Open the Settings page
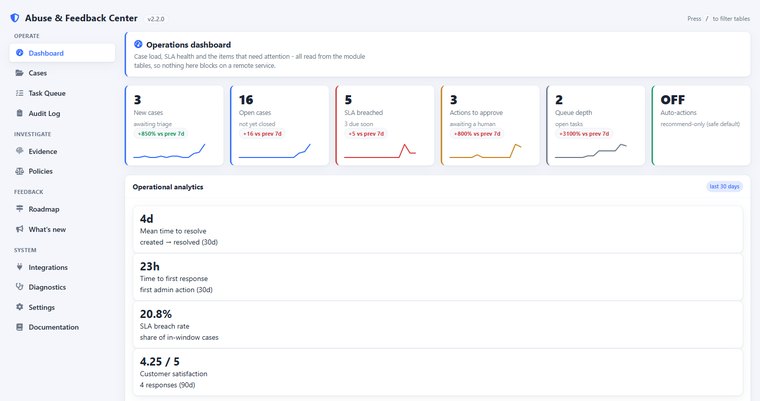 [x=62, y=307]
